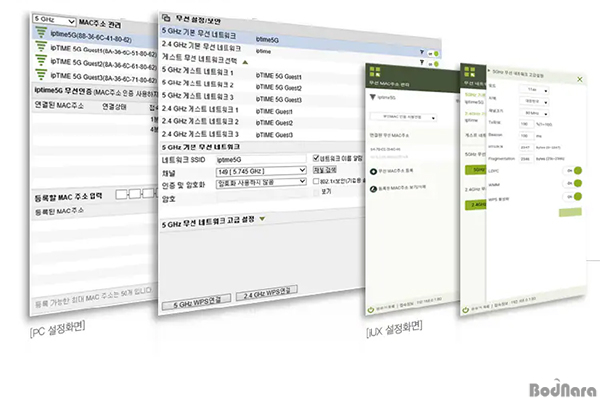
Task: Toggle the 네트워크 이름 알림 checkbox
Action: [x=316, y=158]
